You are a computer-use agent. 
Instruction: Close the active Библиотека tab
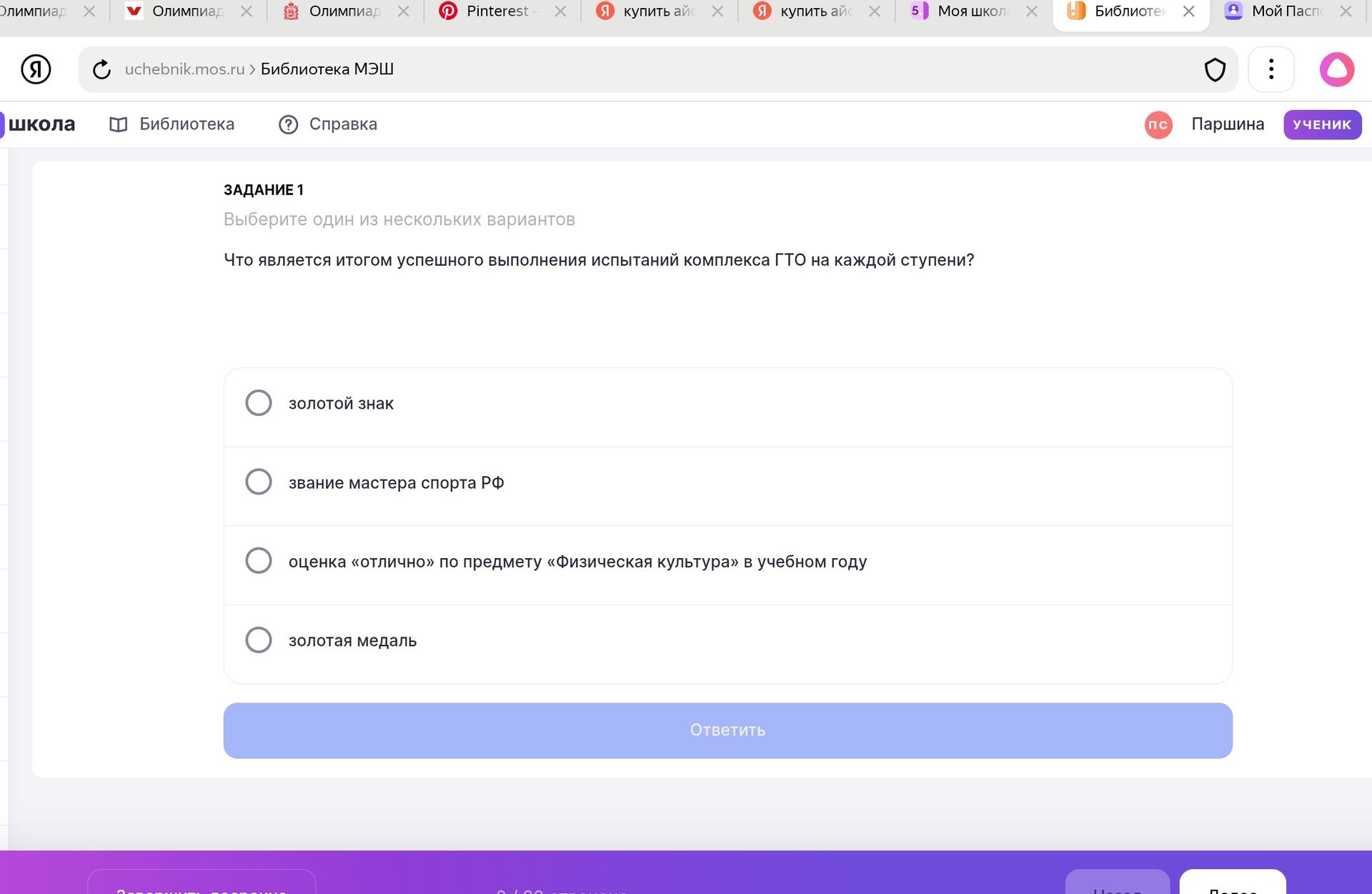pos(1188,11)
